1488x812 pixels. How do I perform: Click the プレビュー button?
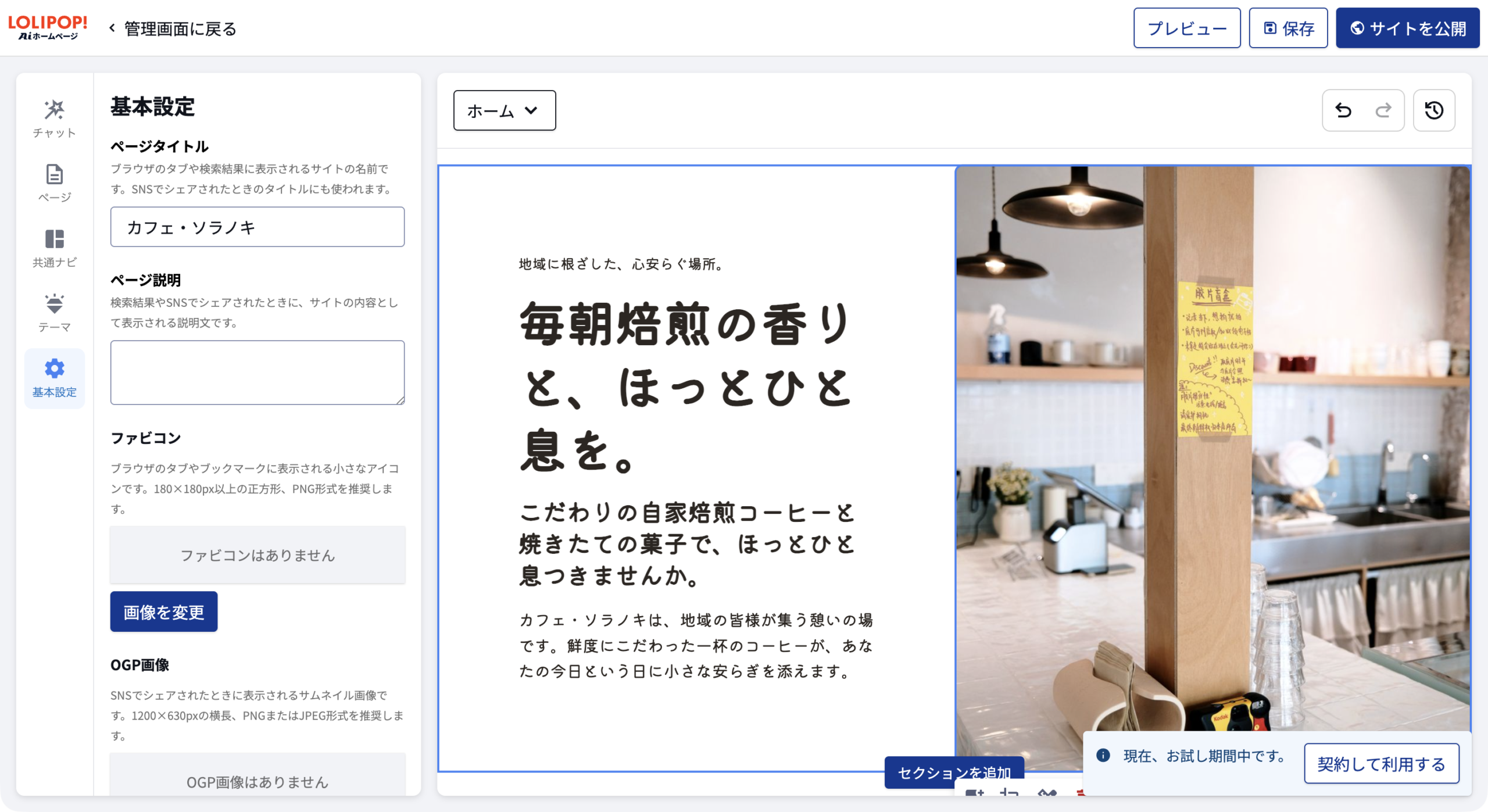tap(1186, 28)
